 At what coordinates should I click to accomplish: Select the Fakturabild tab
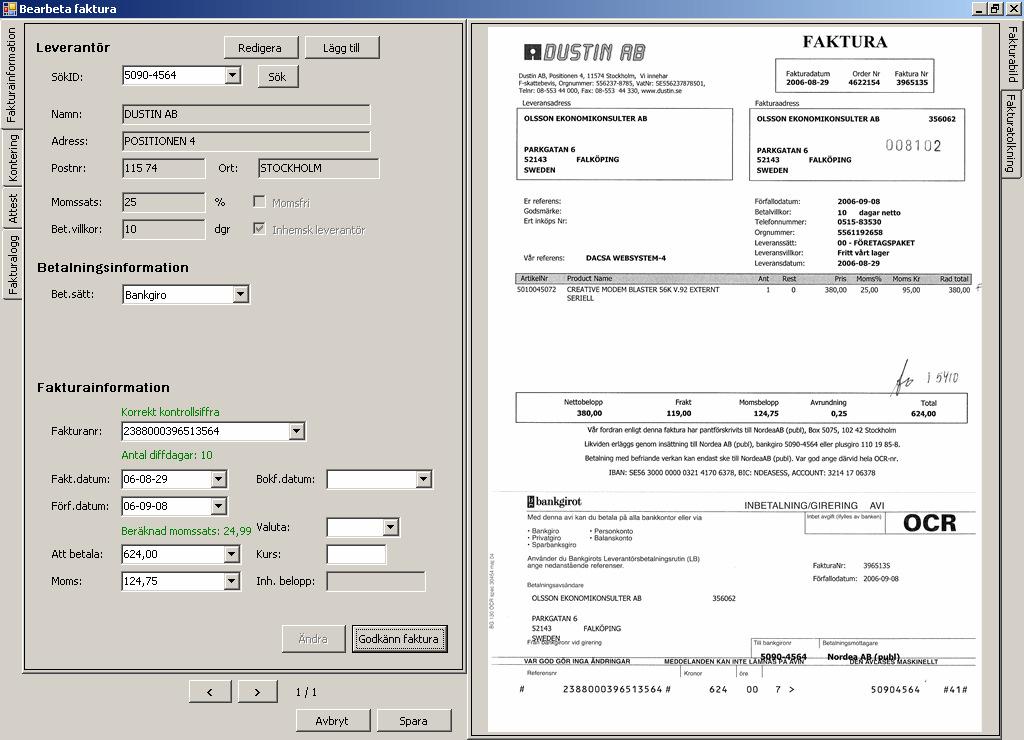coord(1011,55)
